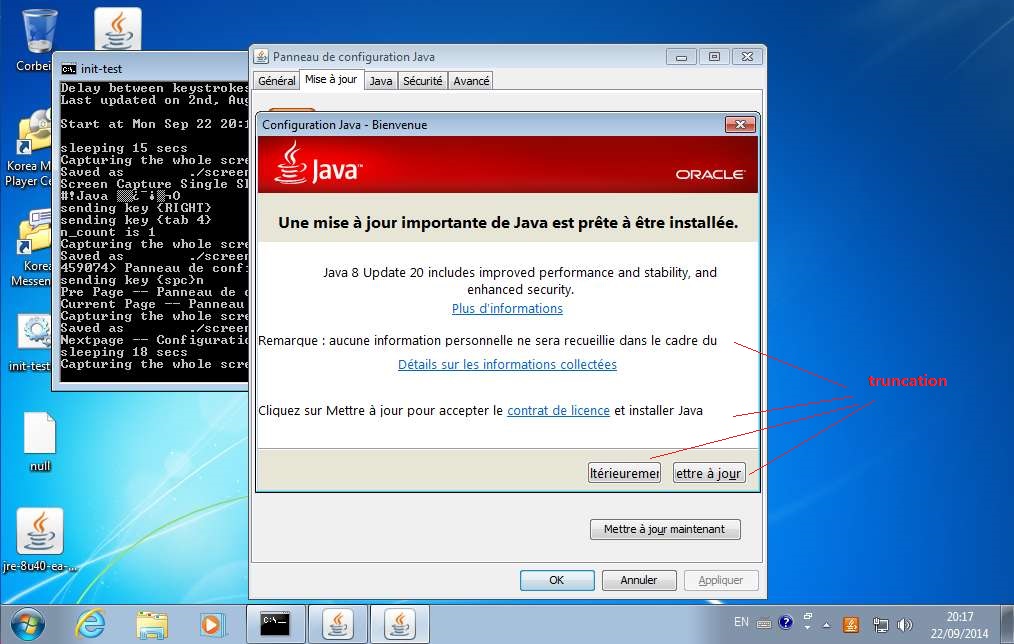Switch to the command prompt taskbar item
The image size is (1014, 644).
[x=275, y=623]
